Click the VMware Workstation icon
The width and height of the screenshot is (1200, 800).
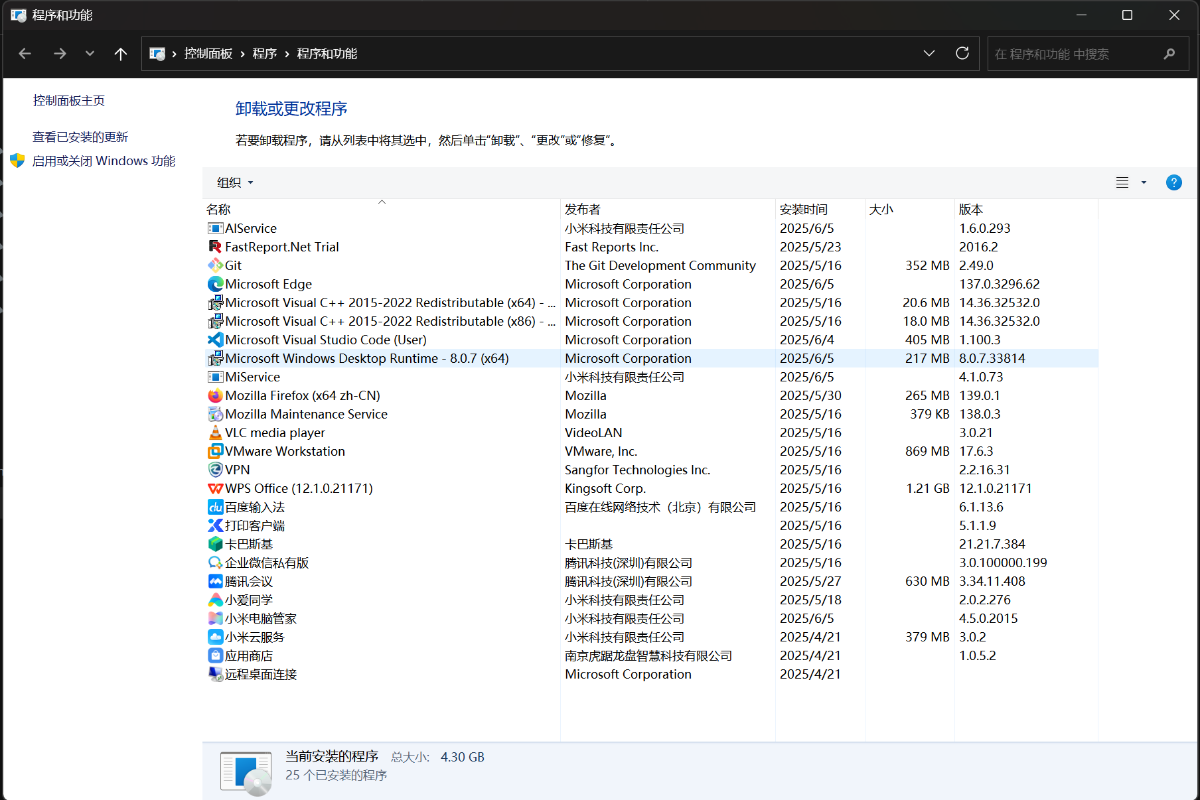click(215, 451)
